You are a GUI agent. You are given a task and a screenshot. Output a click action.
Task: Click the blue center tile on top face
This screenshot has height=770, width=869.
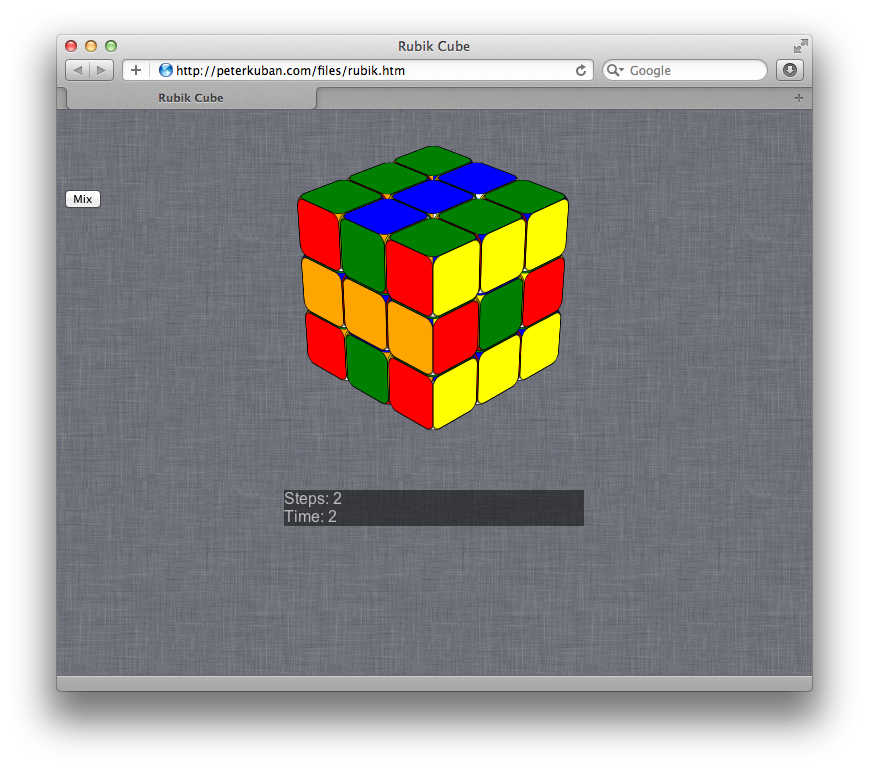pos(433,196)
